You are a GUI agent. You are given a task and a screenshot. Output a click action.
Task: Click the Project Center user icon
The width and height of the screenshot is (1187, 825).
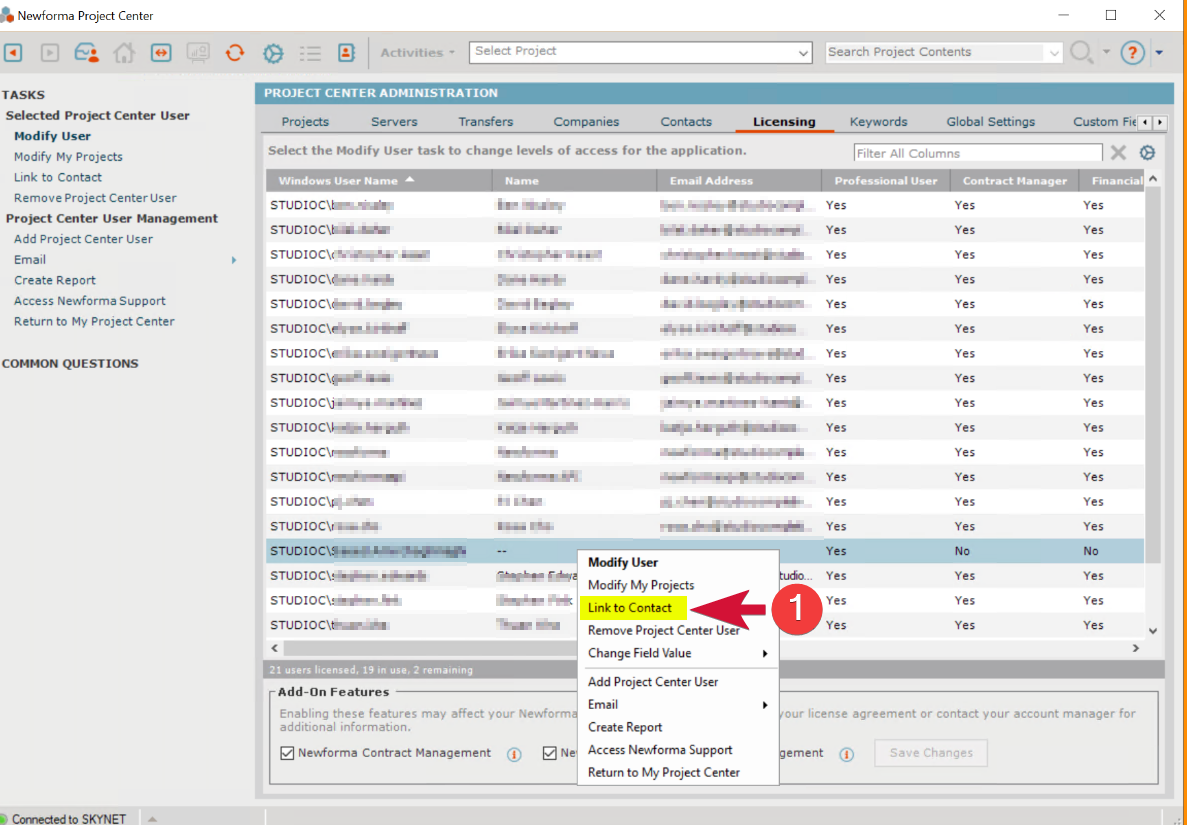click(87, 52)
